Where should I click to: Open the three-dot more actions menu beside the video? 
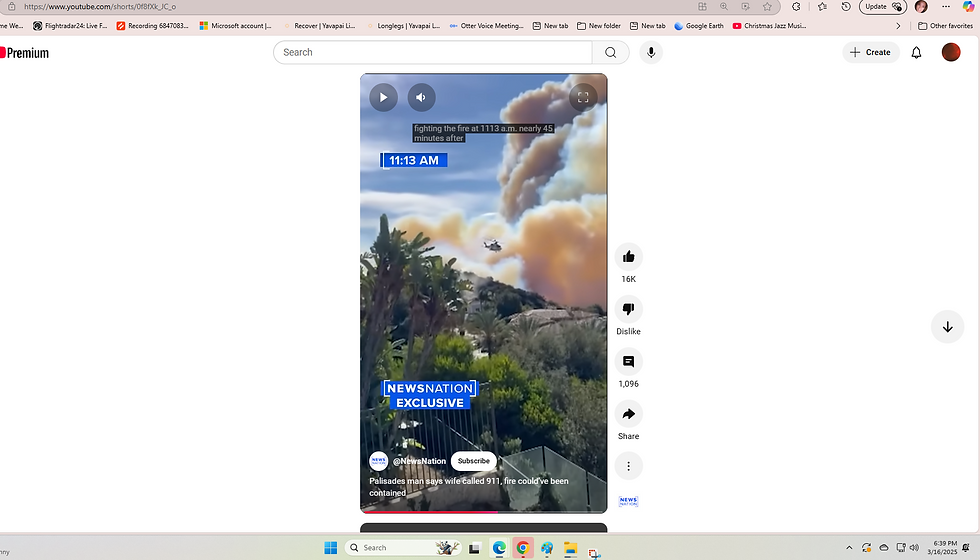[x=628, y=466]
